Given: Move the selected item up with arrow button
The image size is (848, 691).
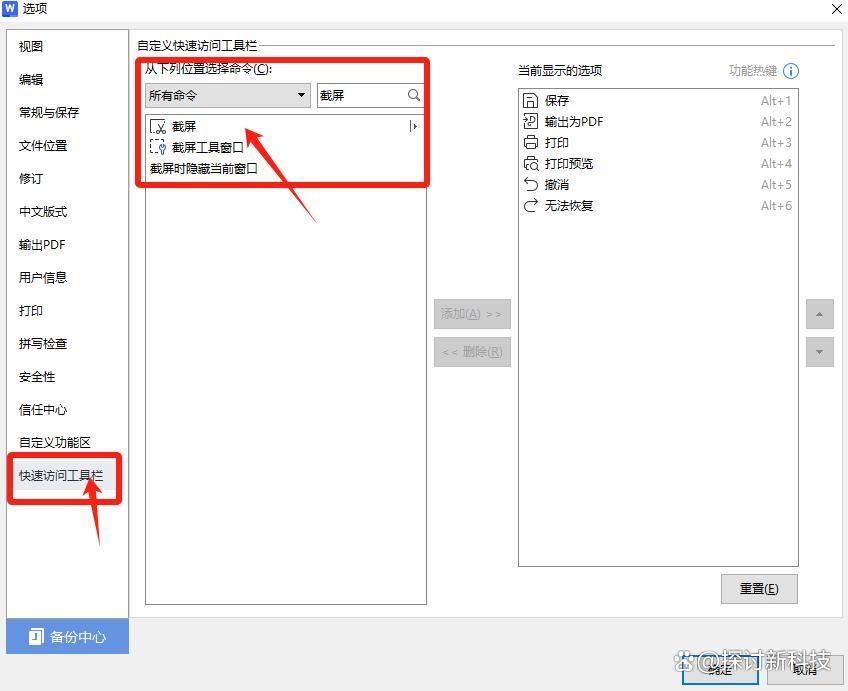Looking at the screenshot, I should pyautogui.click(x=819, y=314).
